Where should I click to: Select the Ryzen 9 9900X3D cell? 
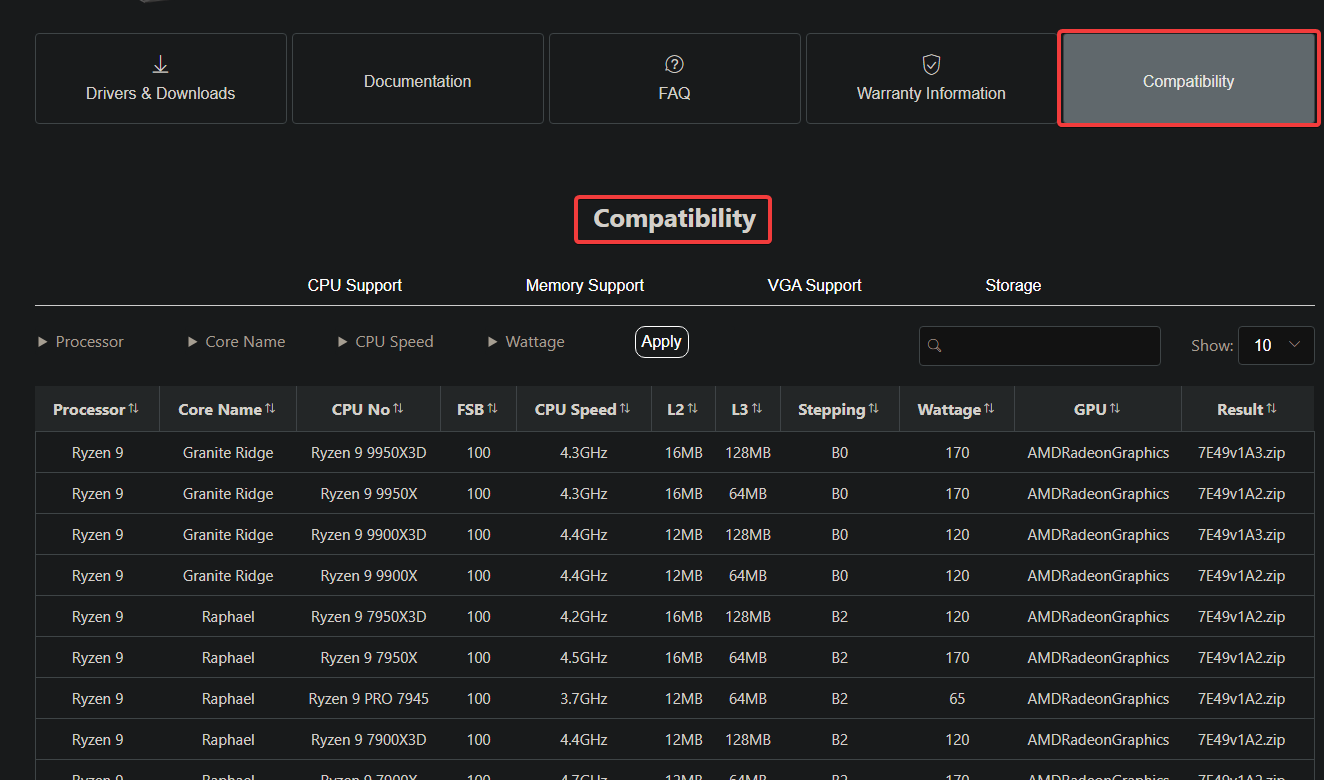pyautogui.click(x=369, y=535)
